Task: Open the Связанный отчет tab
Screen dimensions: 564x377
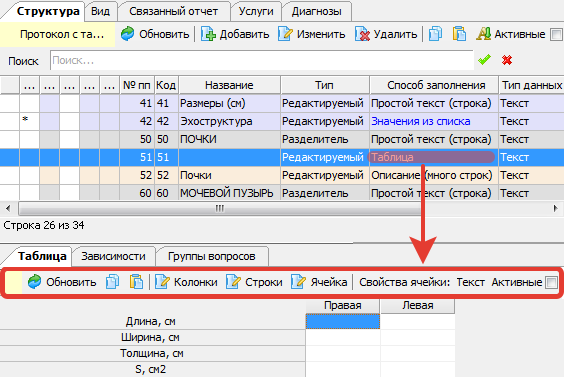Action: coord(173,11)
